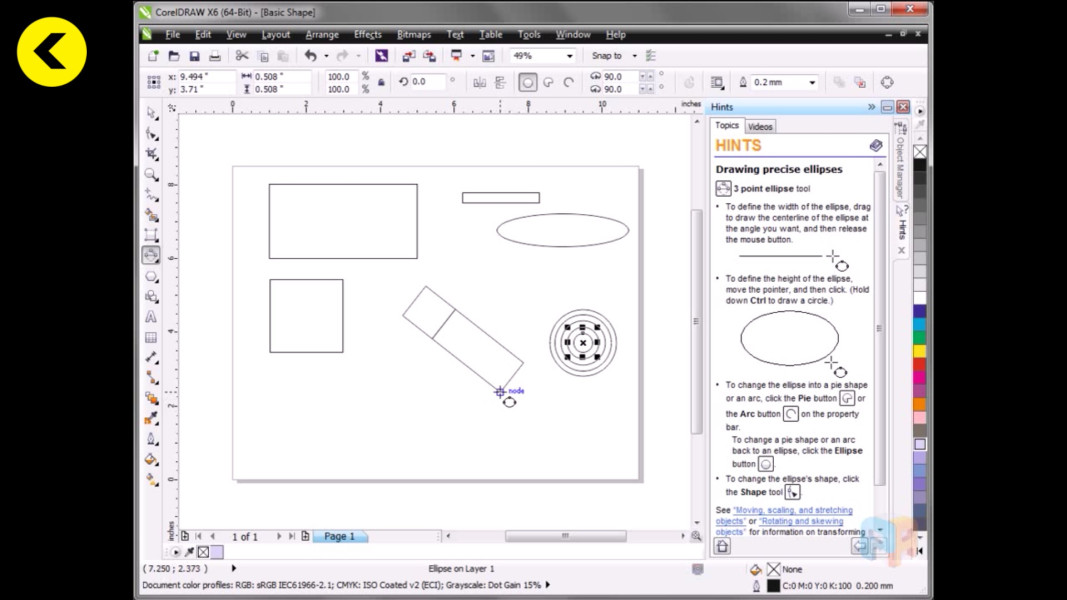Click the Hints help book icon
The height and width of the screenshot is (600, 1067).
point(875,146)
